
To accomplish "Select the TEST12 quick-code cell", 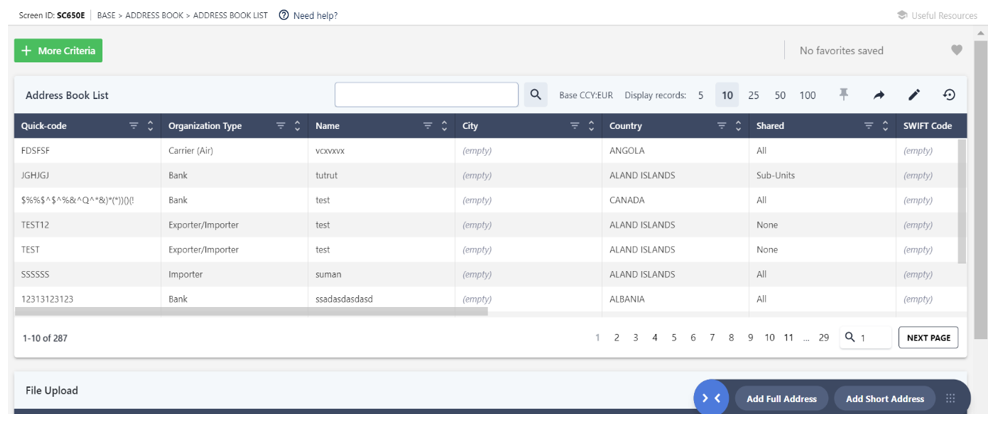I will point(87,225).
